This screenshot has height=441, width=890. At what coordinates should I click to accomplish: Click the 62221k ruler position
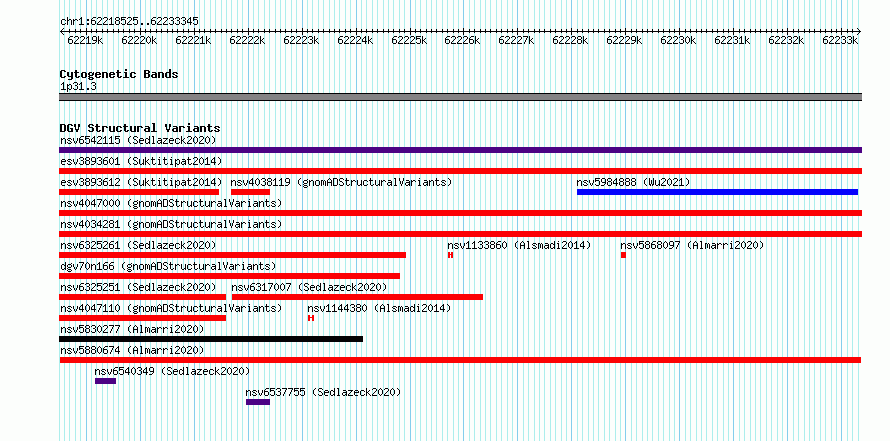coord(193,41)
